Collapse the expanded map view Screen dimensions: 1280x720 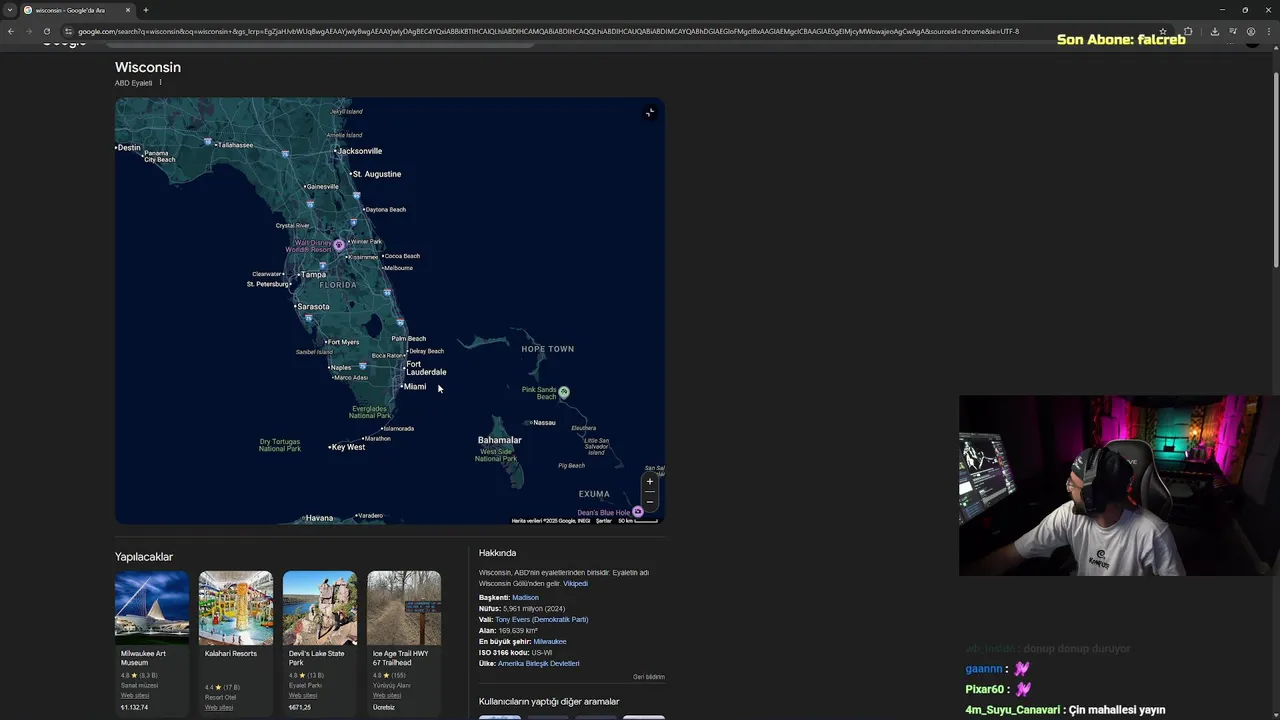[650, 112]
